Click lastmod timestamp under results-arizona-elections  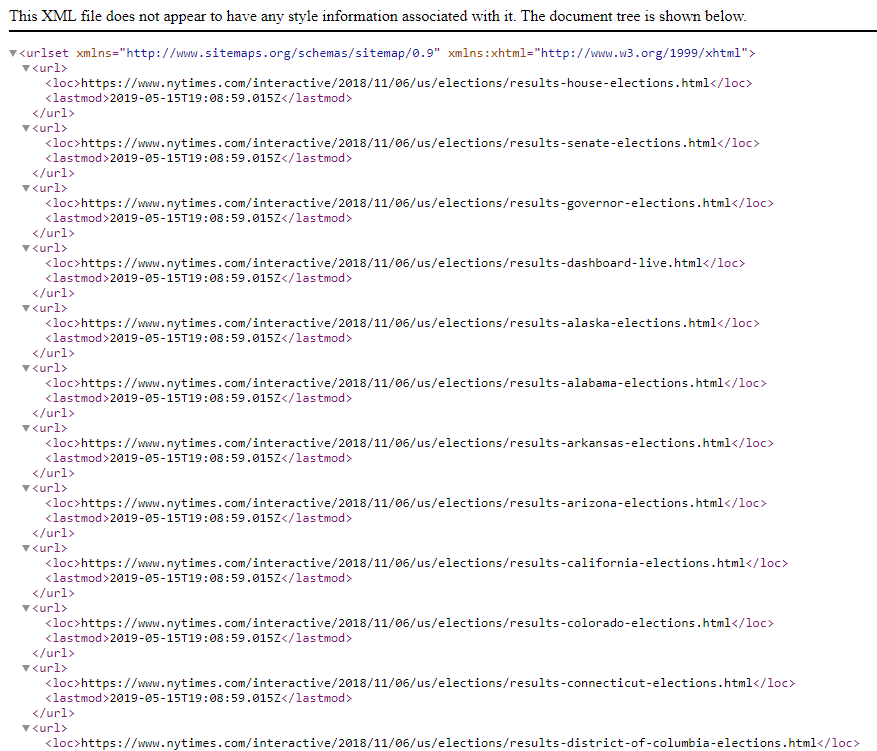pos(195,518)
